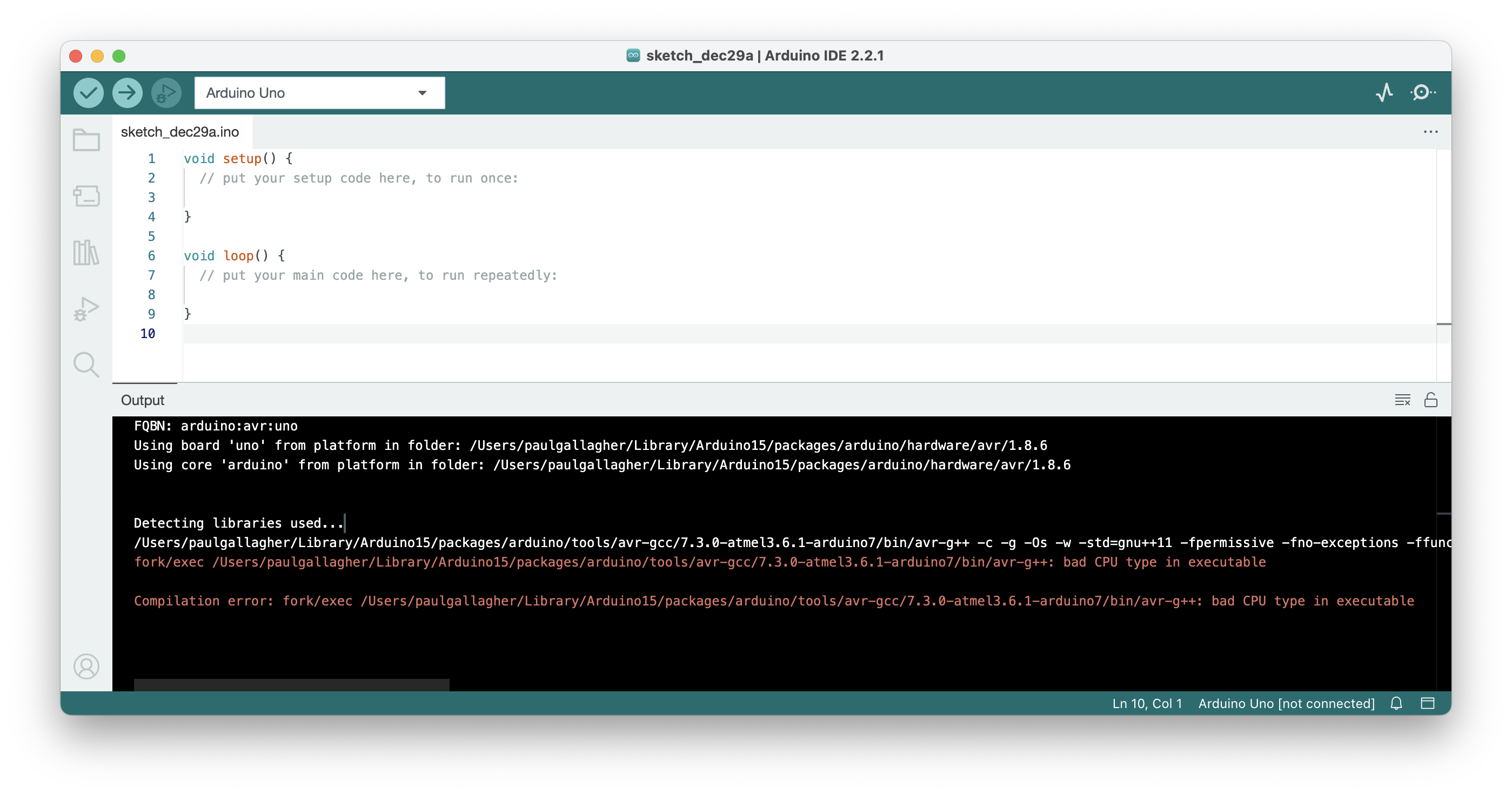Click the notifications bell icon
Screen dimensions: 1512x795
(x=1396, y=703)
